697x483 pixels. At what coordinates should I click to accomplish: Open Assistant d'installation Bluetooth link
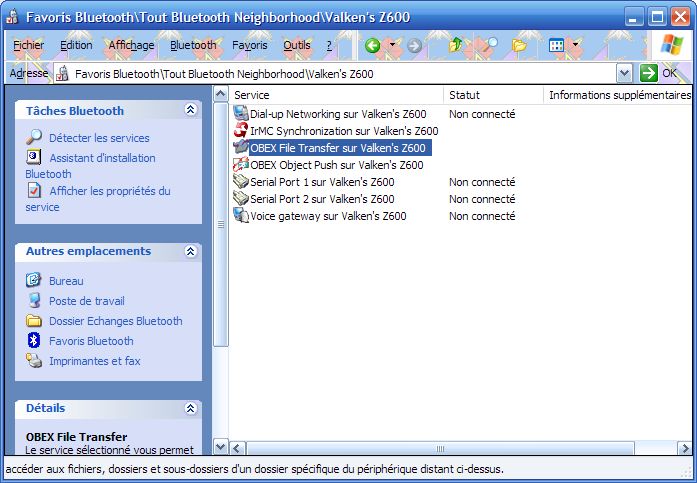(x=91, y=166)
